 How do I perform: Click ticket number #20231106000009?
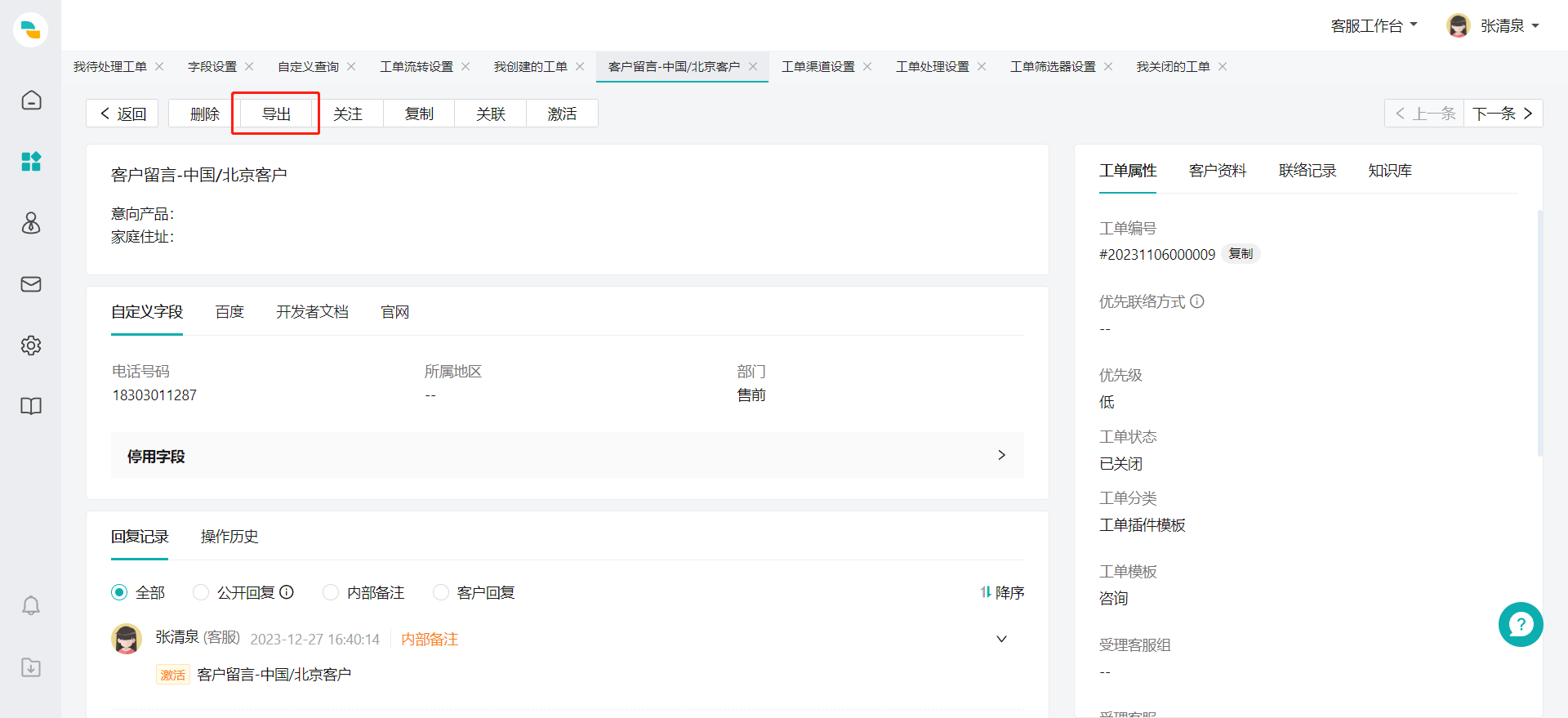[1157, 255]
